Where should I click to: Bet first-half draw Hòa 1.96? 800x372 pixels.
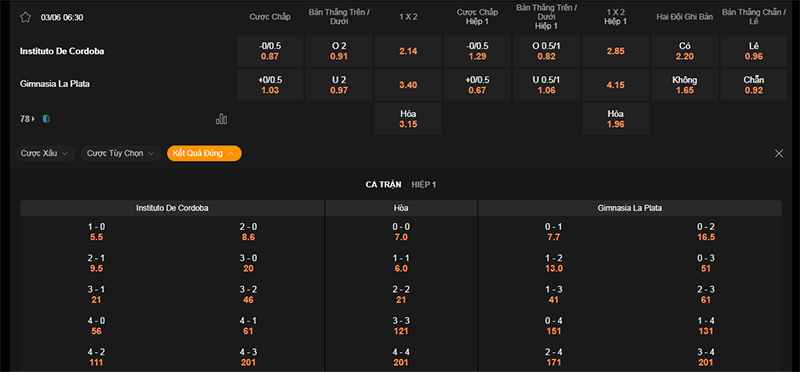coord(616,119)
